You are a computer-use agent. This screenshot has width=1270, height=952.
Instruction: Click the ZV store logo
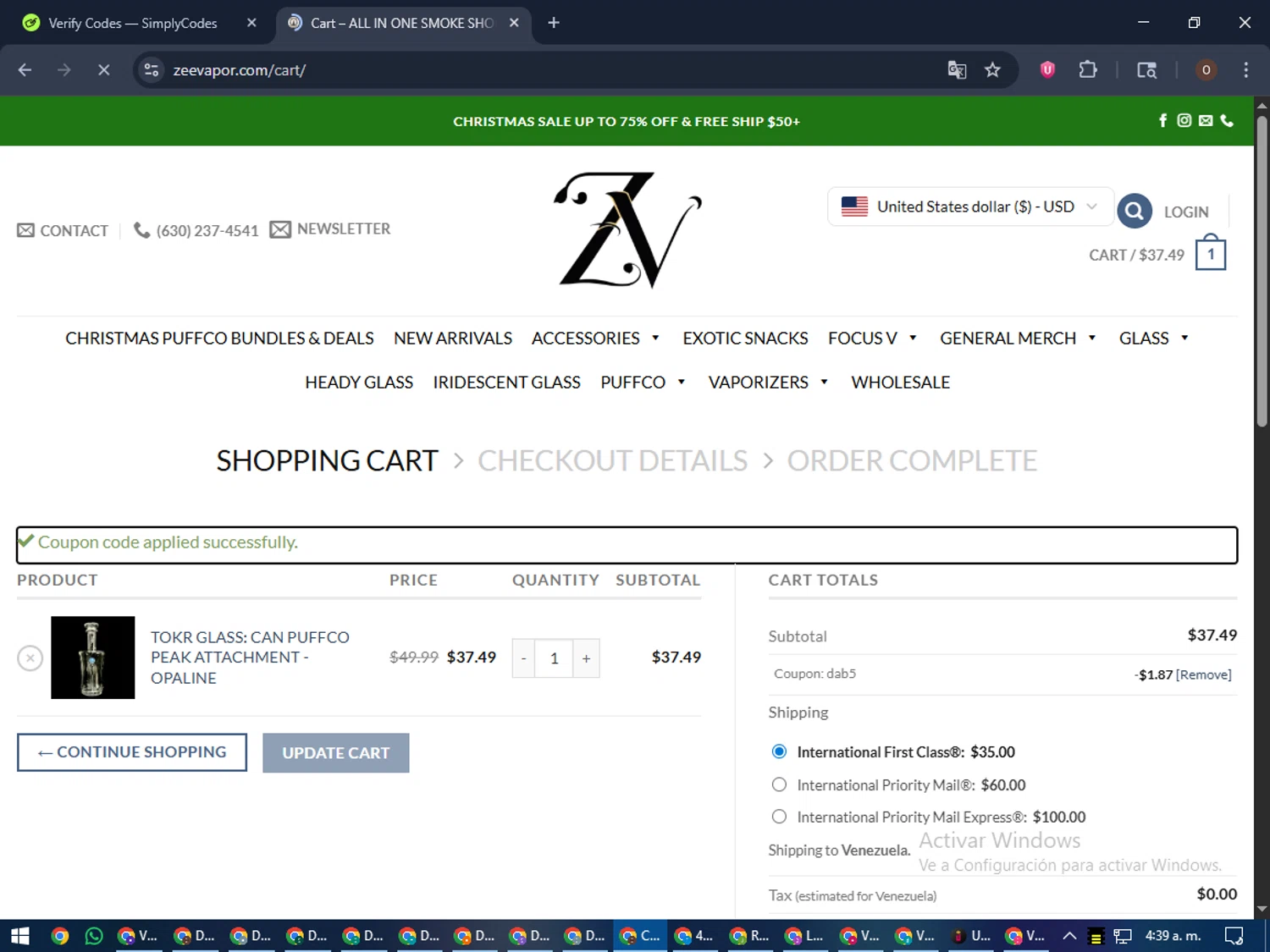point(627,229)
